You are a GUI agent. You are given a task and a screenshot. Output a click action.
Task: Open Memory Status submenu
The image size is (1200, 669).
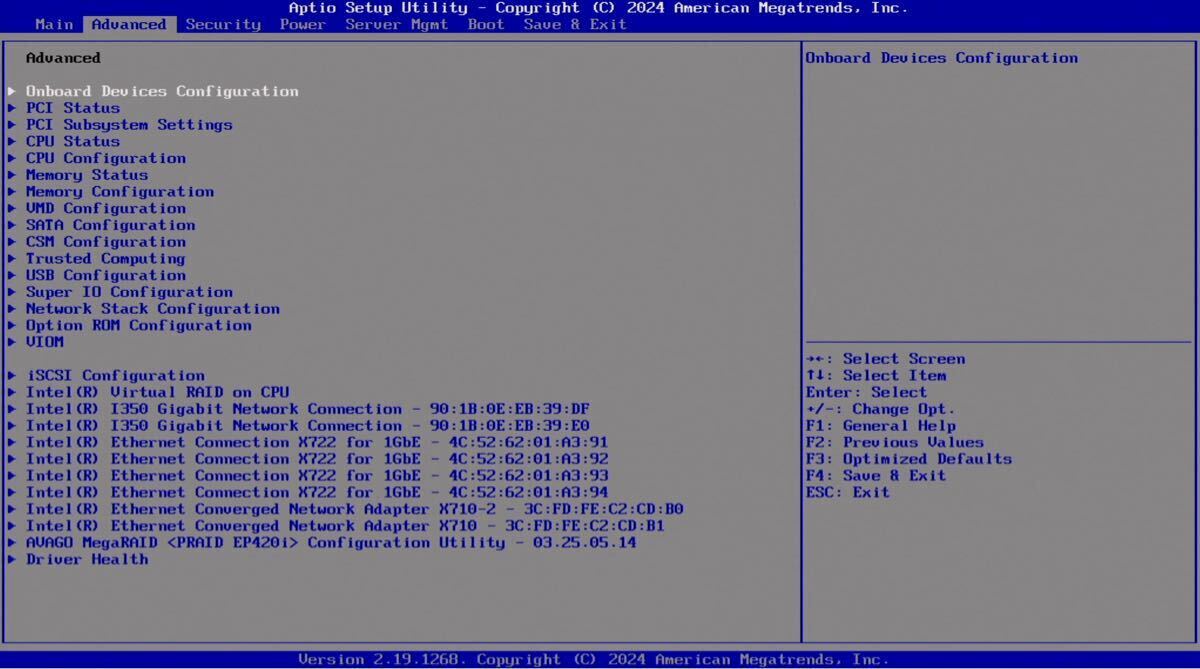tap(87, 175)
